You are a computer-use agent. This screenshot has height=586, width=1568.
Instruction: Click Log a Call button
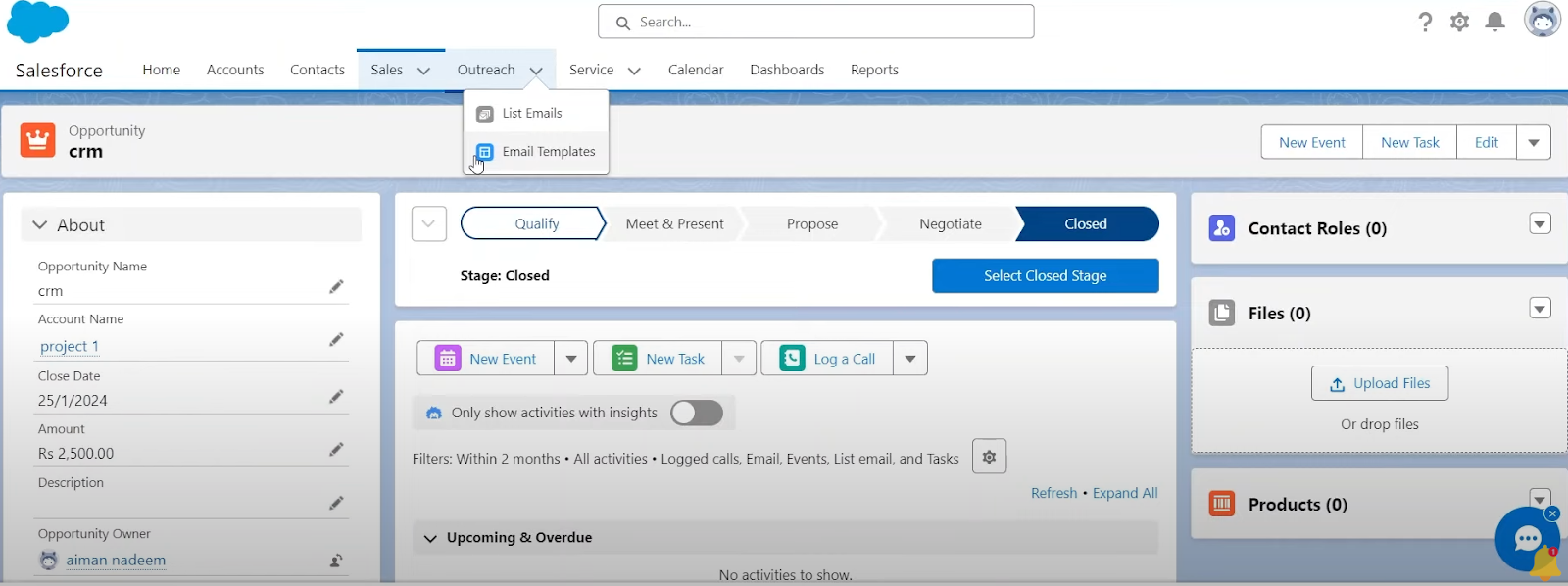coord(827,359)
